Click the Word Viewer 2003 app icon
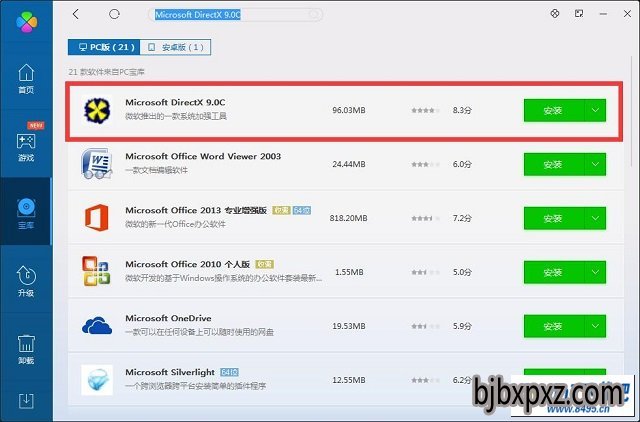Image resolution: width=640 pixels, height=422 pixels. click(x=97, y=164)
